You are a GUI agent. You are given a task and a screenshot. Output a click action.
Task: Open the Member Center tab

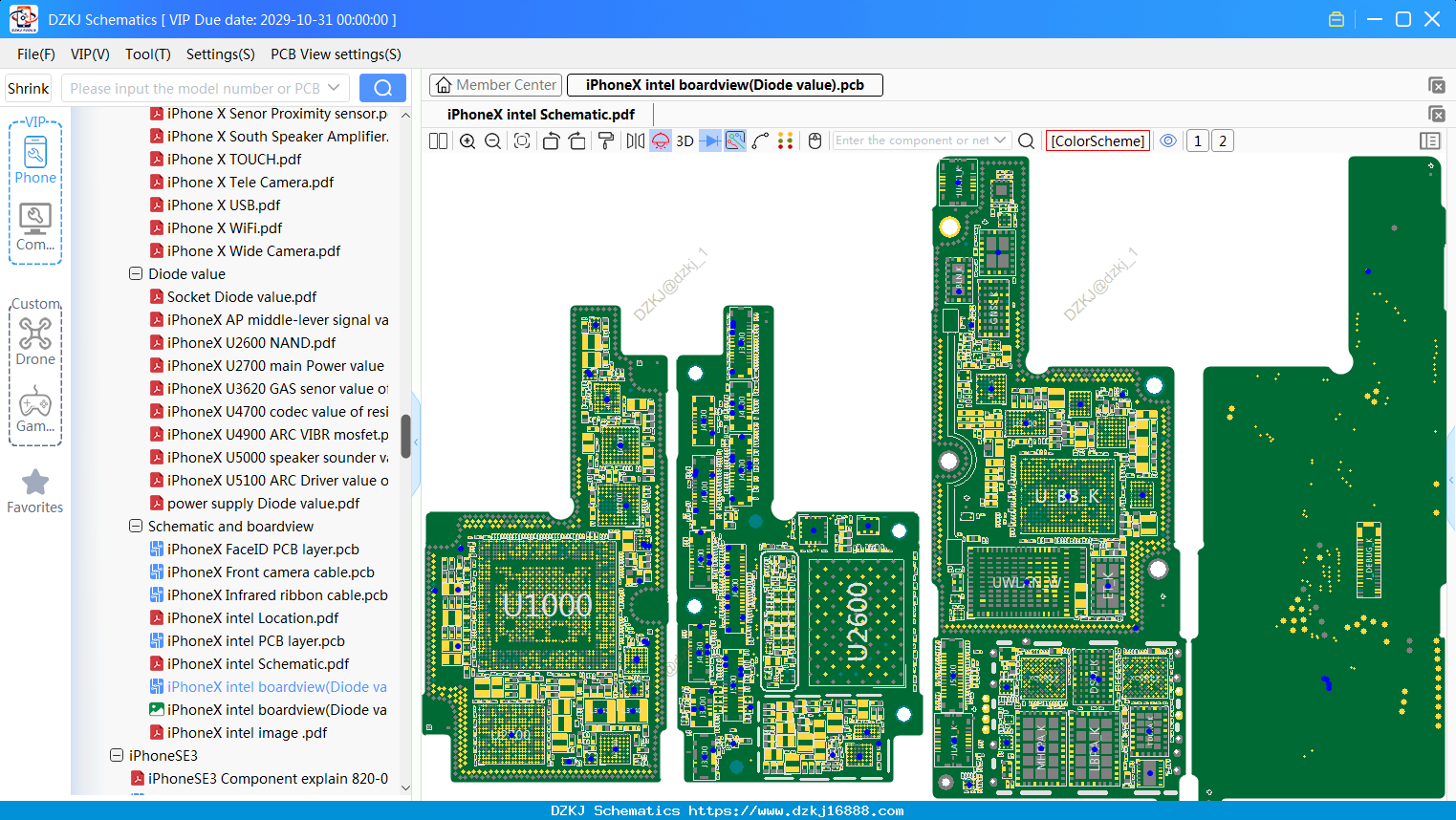pyautogui.click(x=496, y=85)
